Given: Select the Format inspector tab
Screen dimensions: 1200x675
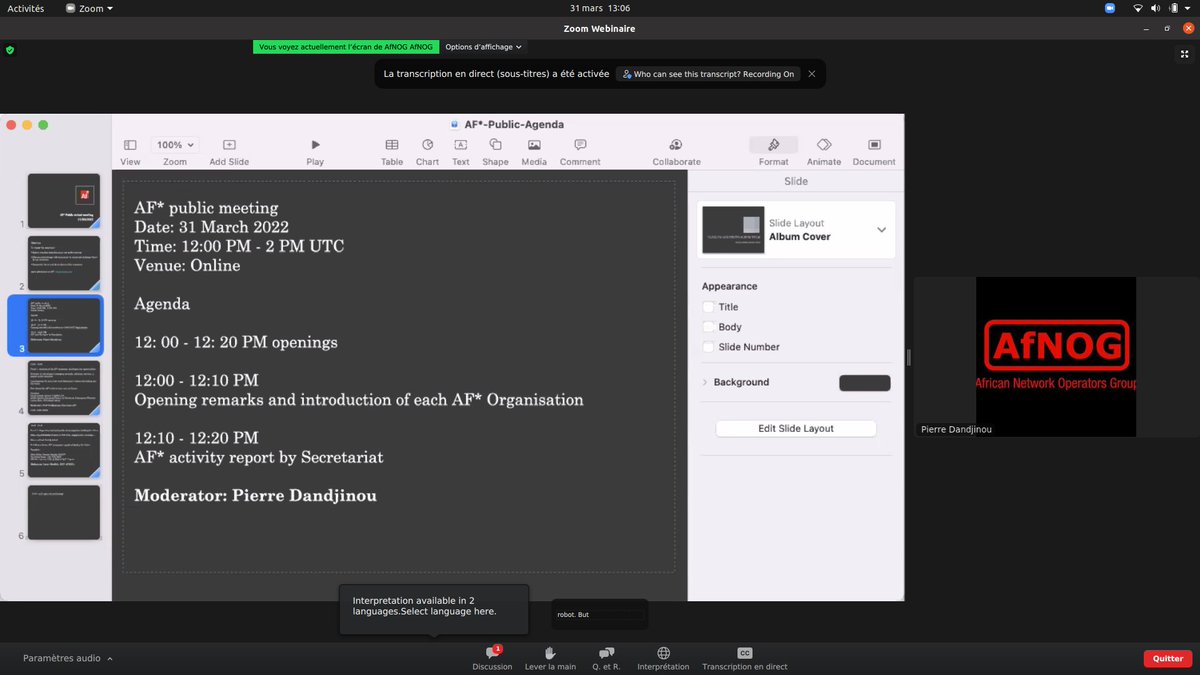Looking at the screenshot, I should click(773, 145).
